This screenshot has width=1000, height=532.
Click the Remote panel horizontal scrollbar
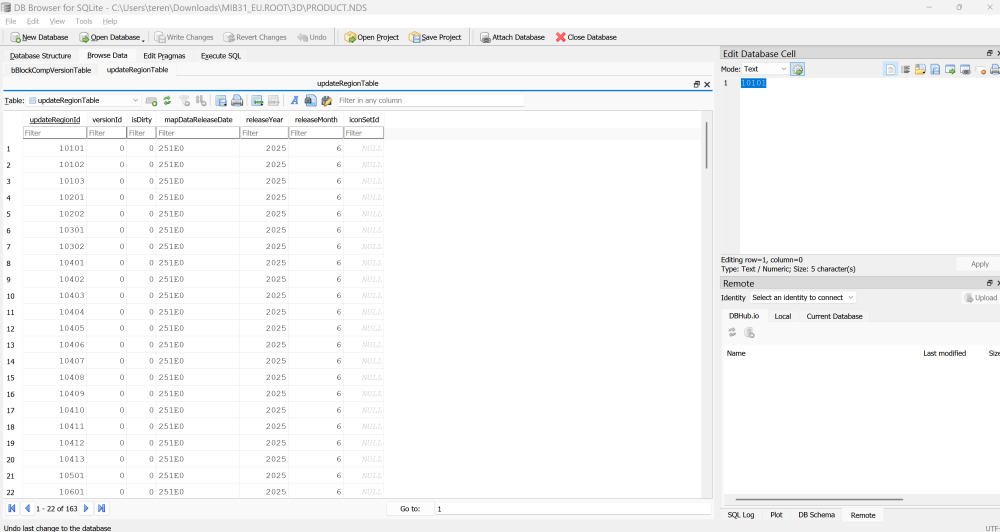pyautogui.click(x=819, y=499)
